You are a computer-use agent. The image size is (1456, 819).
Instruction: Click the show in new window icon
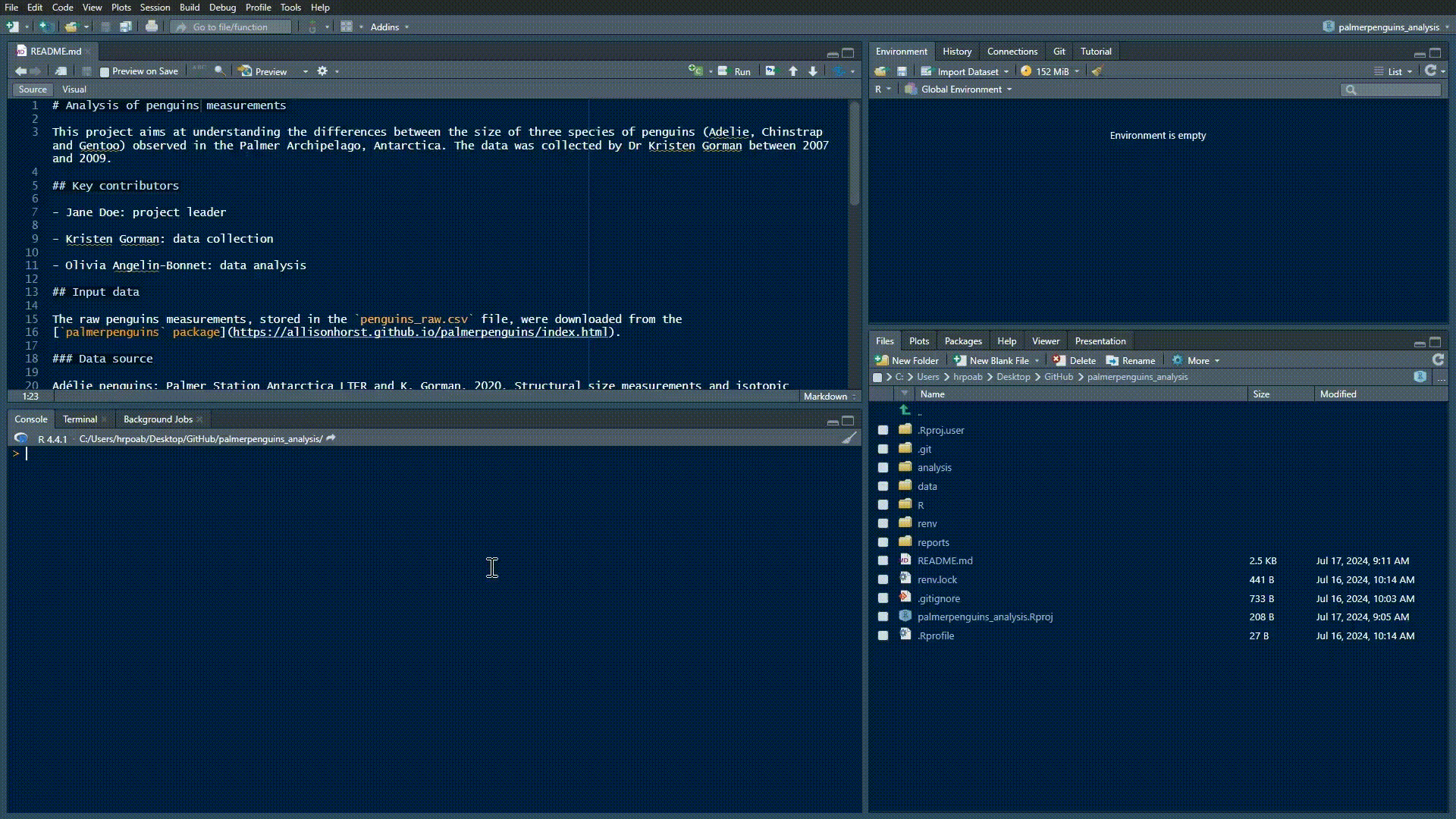pyautogui.click(x=61, y=71)
